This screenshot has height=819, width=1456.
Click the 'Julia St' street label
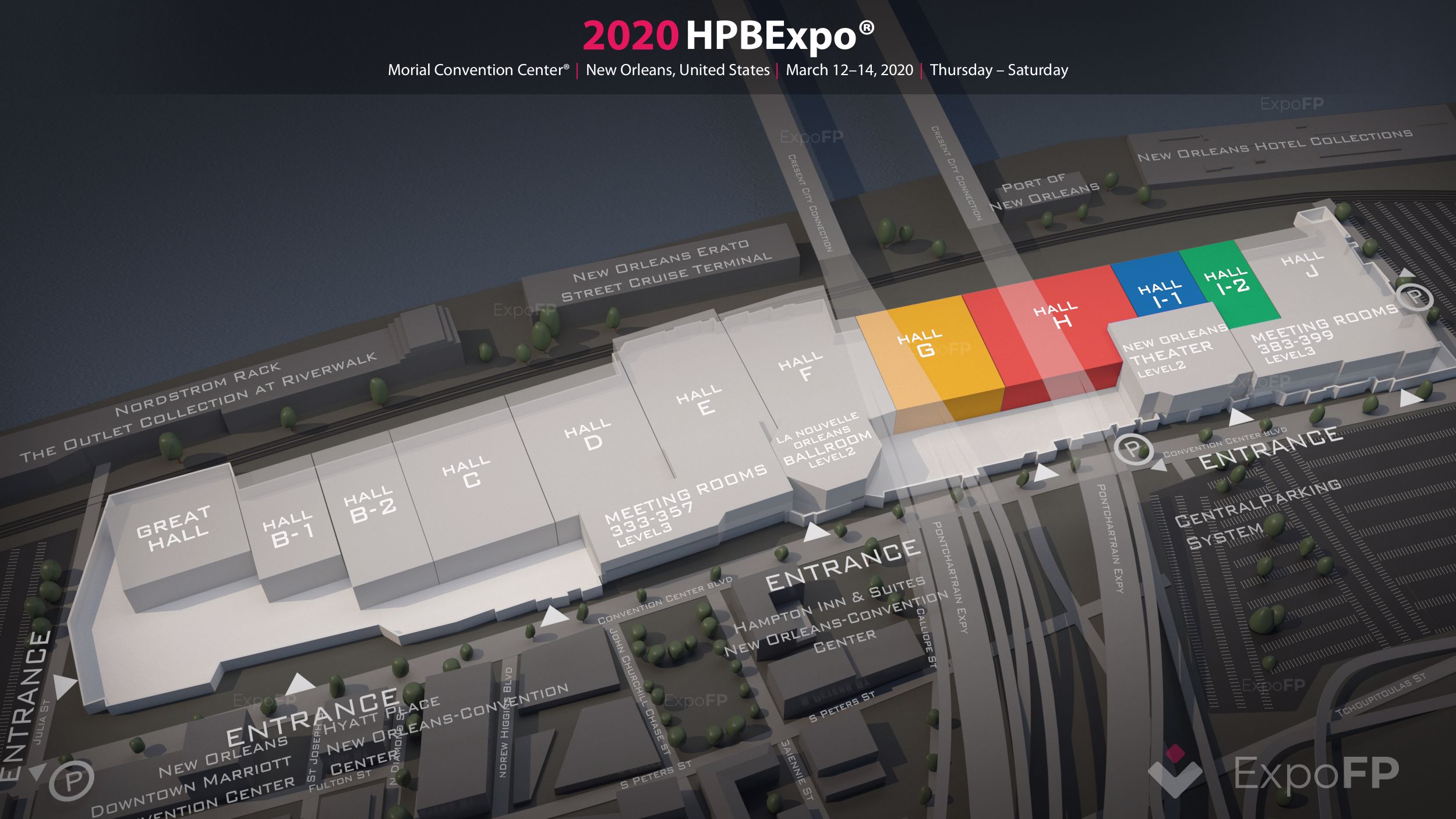42,721
